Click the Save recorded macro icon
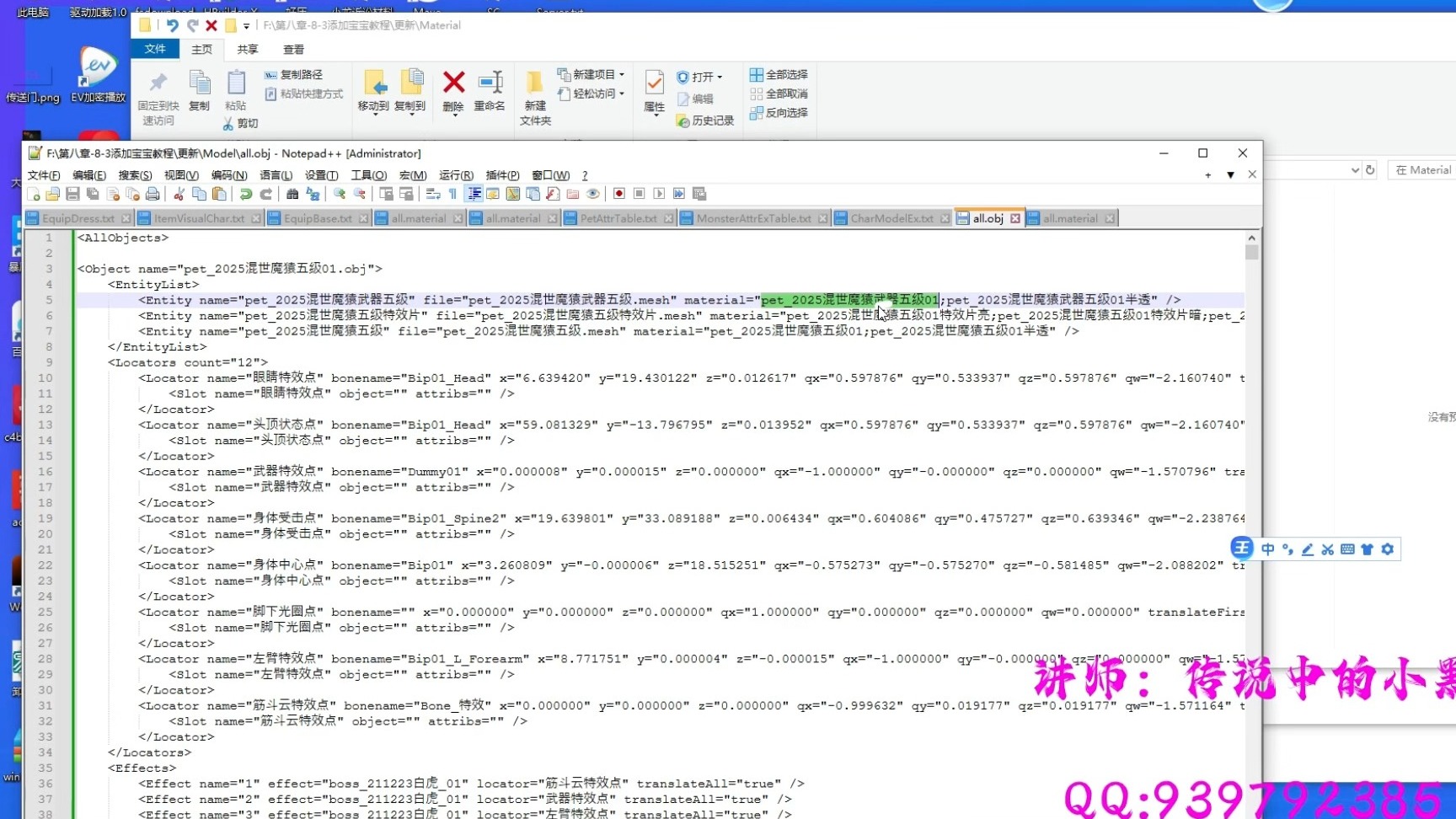The width and height of the screenshot is (1456, 819). coord(699,194)
